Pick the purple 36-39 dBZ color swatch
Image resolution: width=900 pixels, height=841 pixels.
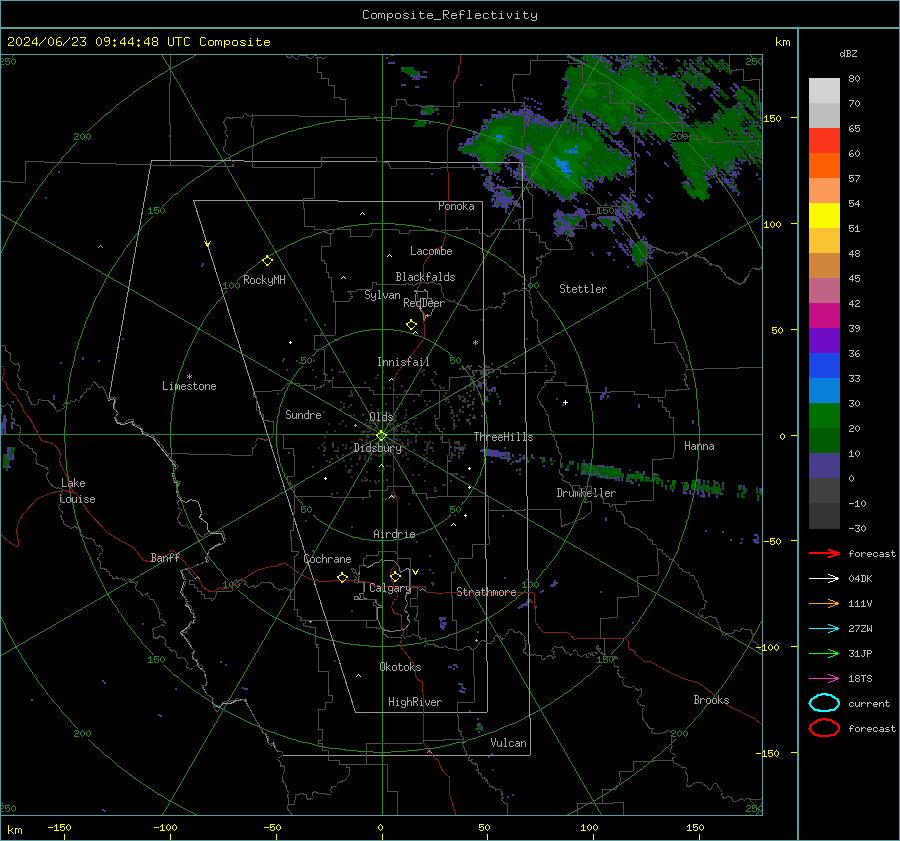pyautogui.click(x=824, y=340)
